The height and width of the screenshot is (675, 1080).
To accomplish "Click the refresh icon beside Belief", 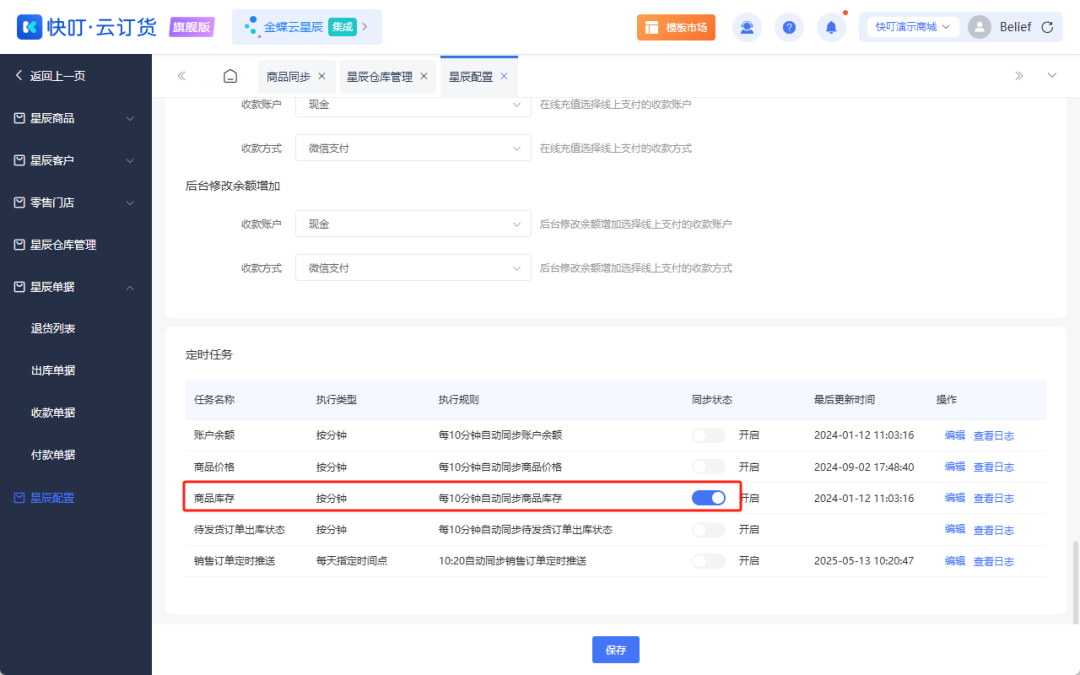I will click(x=1047, y=27).
